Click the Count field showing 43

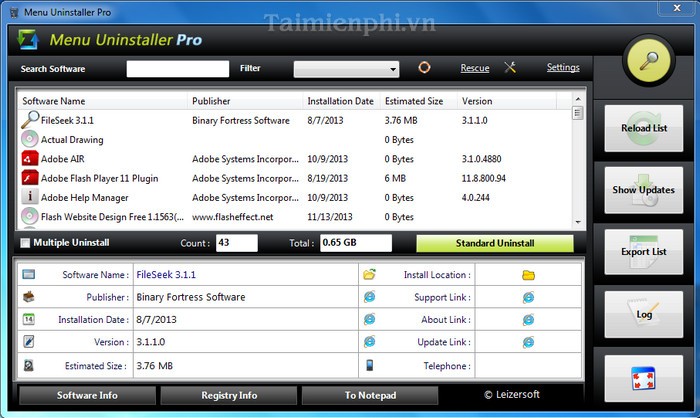(x=237, y=243)
